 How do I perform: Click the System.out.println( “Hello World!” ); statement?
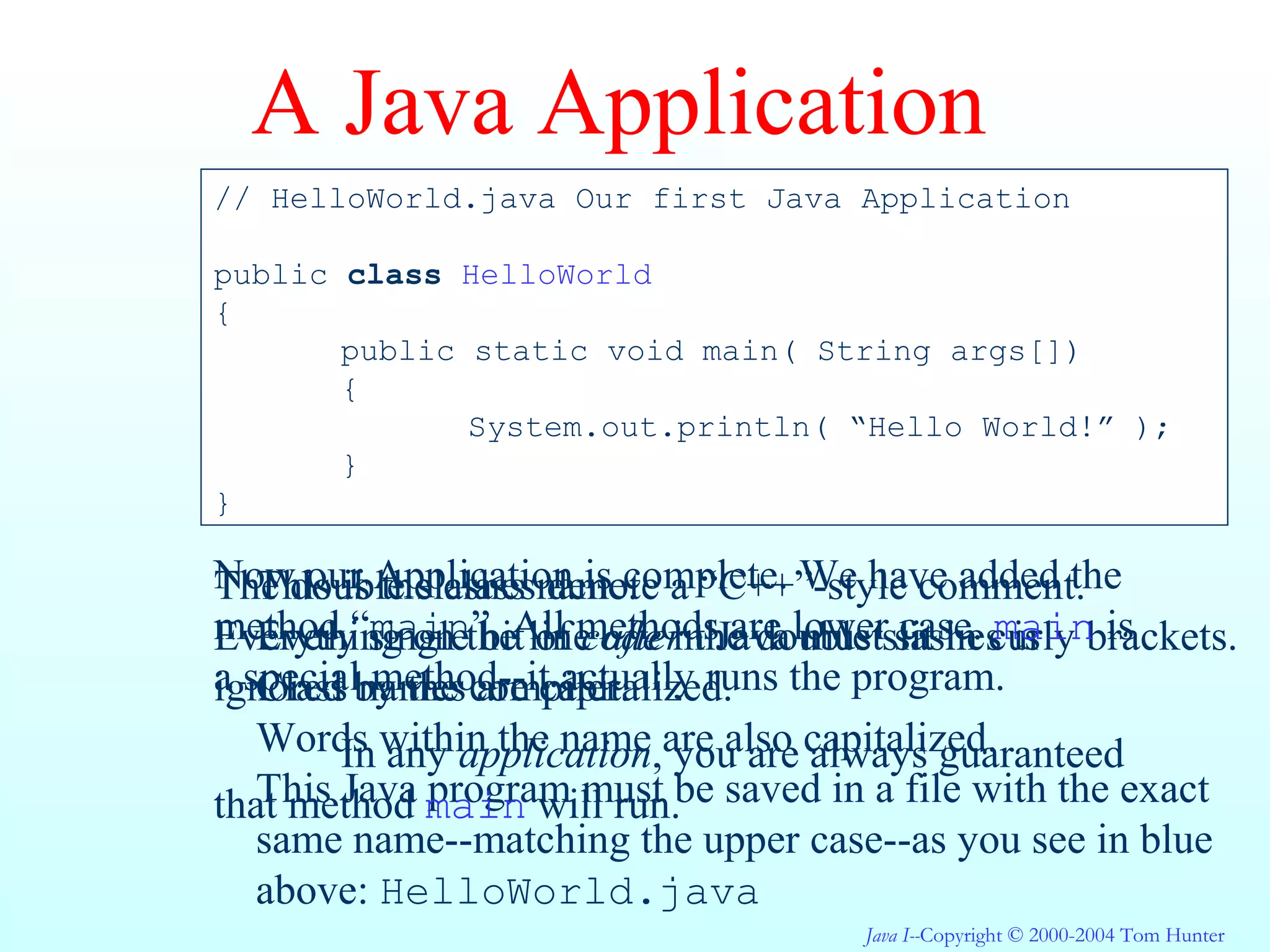819,428
